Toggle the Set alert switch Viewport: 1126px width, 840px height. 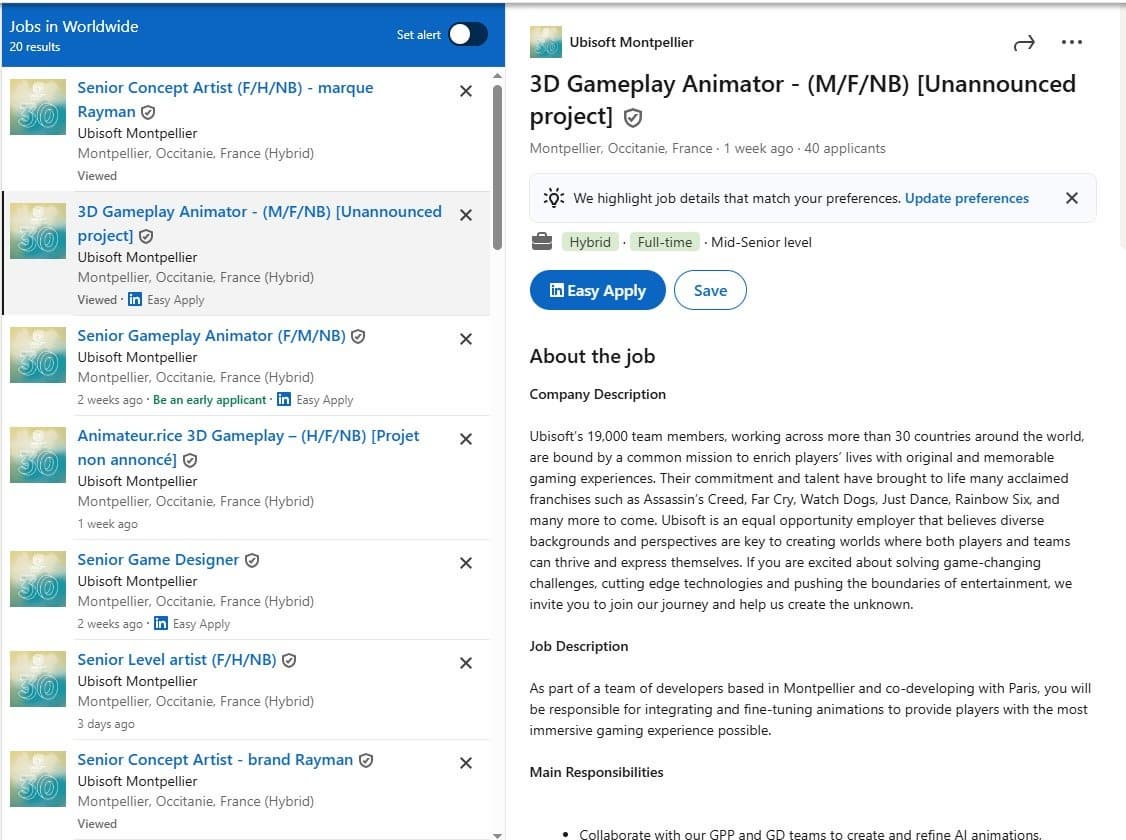click(x=467, y=35)
